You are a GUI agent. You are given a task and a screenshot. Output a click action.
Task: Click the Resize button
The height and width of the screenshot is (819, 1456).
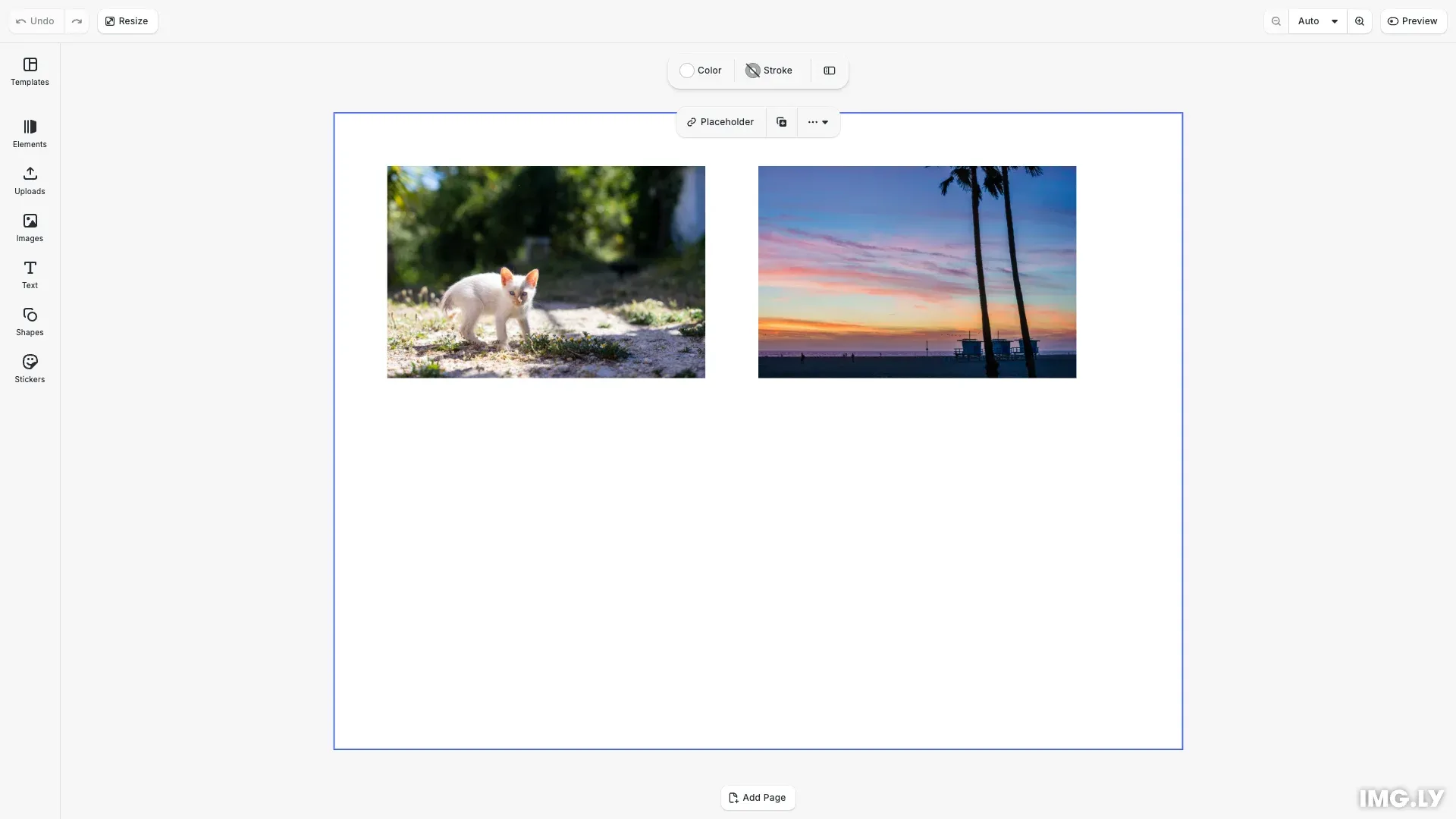point(127,20)
